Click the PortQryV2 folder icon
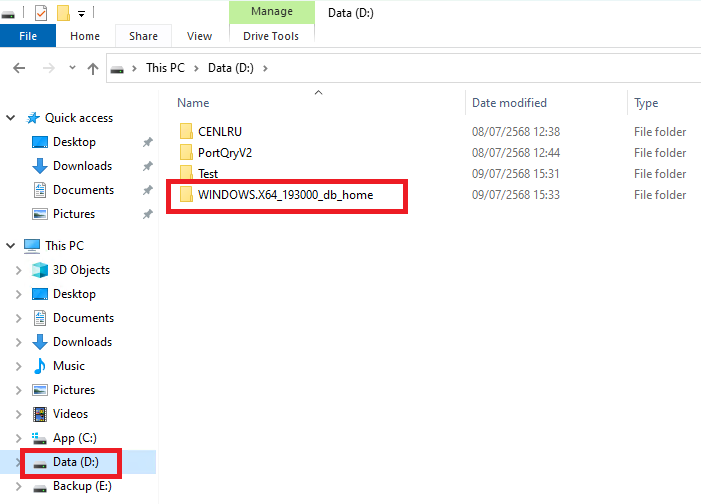Screen dimensions: 701x504 [186, 152]
